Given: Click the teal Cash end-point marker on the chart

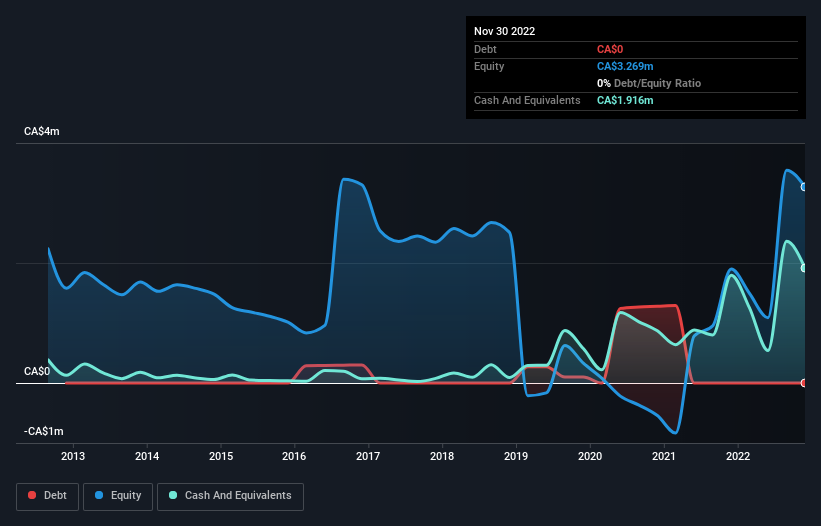Looking at the screenshot, I should click(x=804, y=268).
